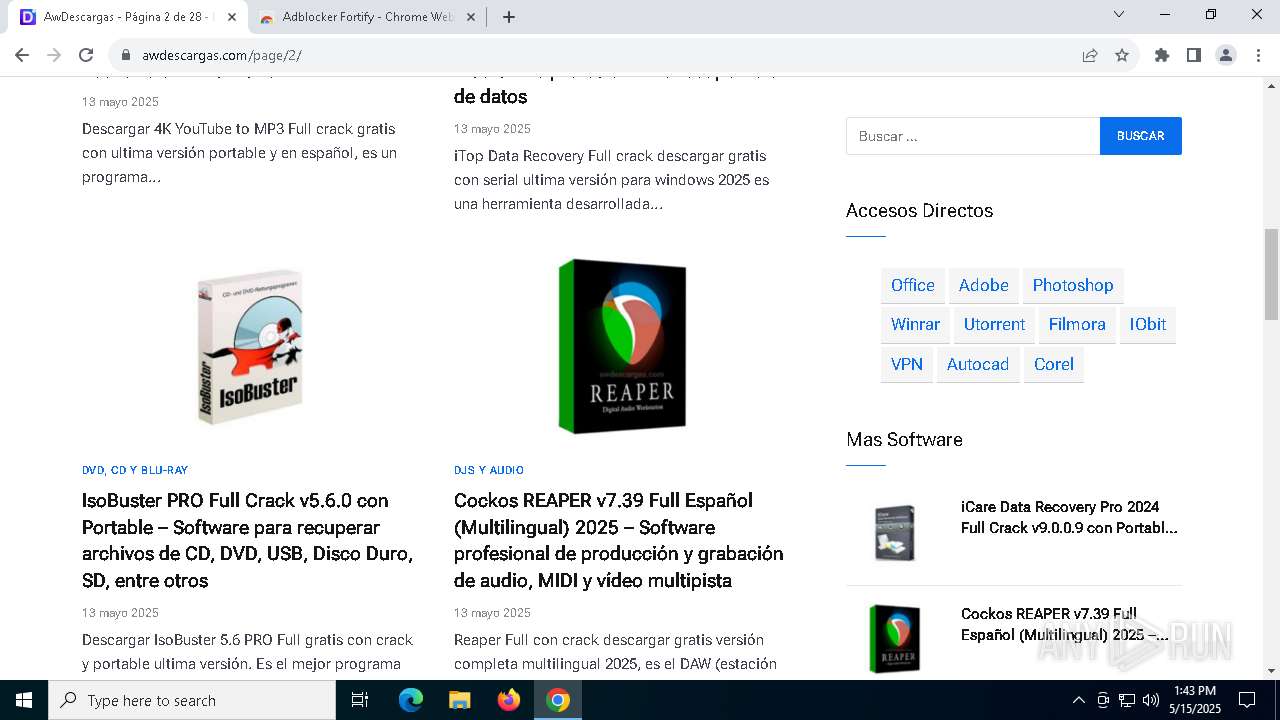
Task: Open the Windows Start menu
Action: 24,700
